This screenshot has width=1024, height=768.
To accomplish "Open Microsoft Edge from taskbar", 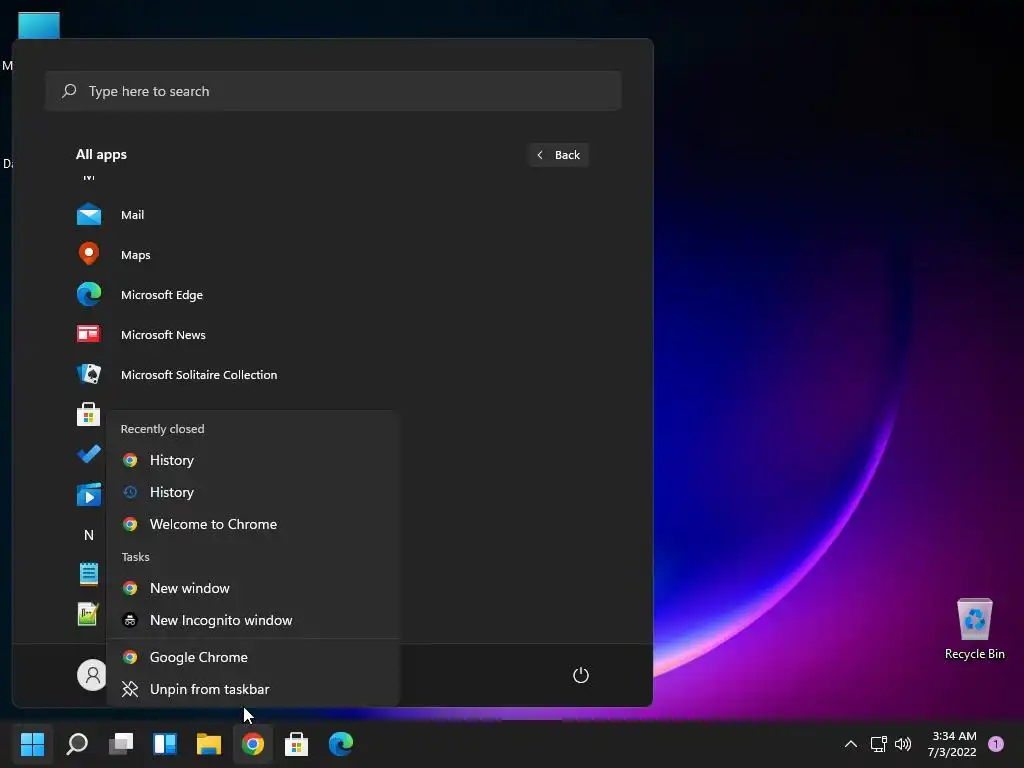I will 340,743.
